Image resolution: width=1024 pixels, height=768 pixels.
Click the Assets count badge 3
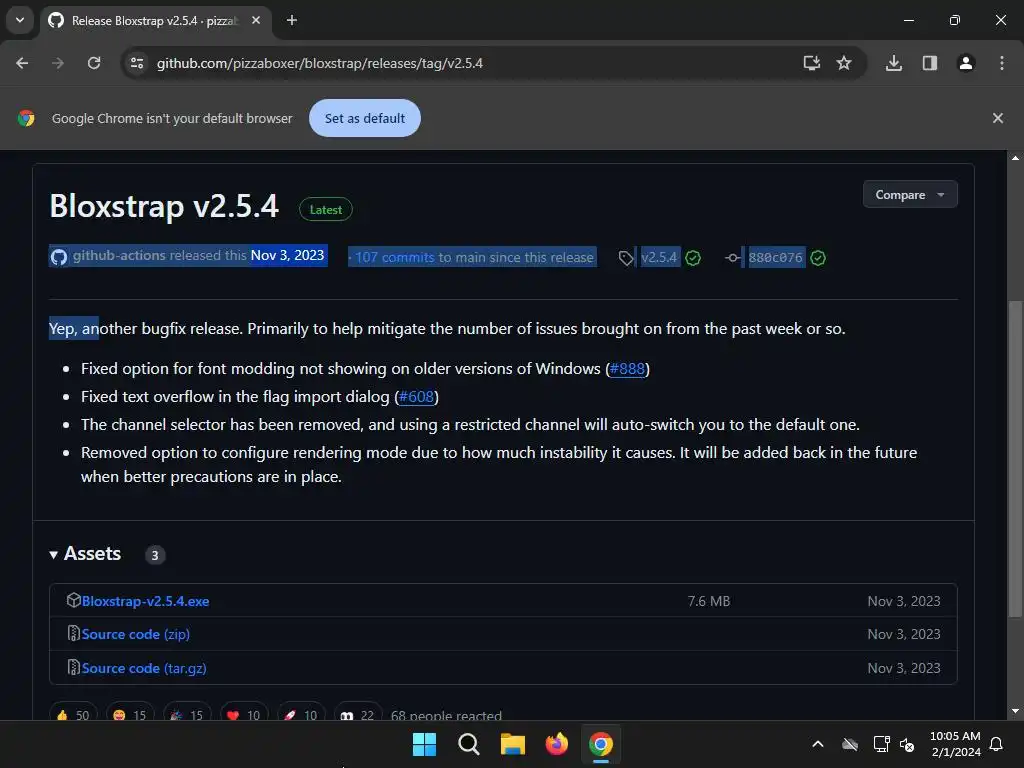(x=155, y=555)
